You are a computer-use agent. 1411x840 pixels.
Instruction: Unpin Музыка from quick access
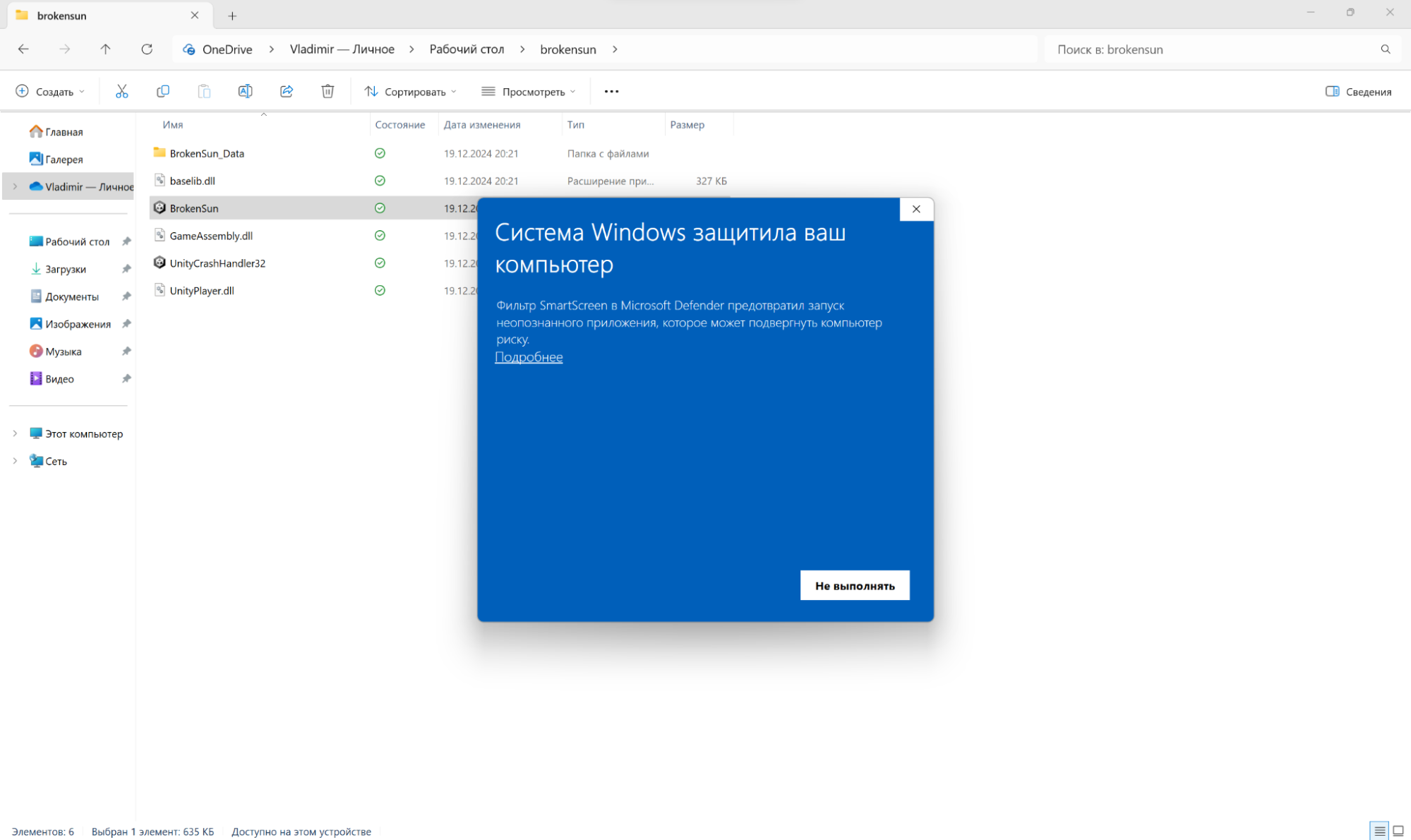[x=126, y=352]
